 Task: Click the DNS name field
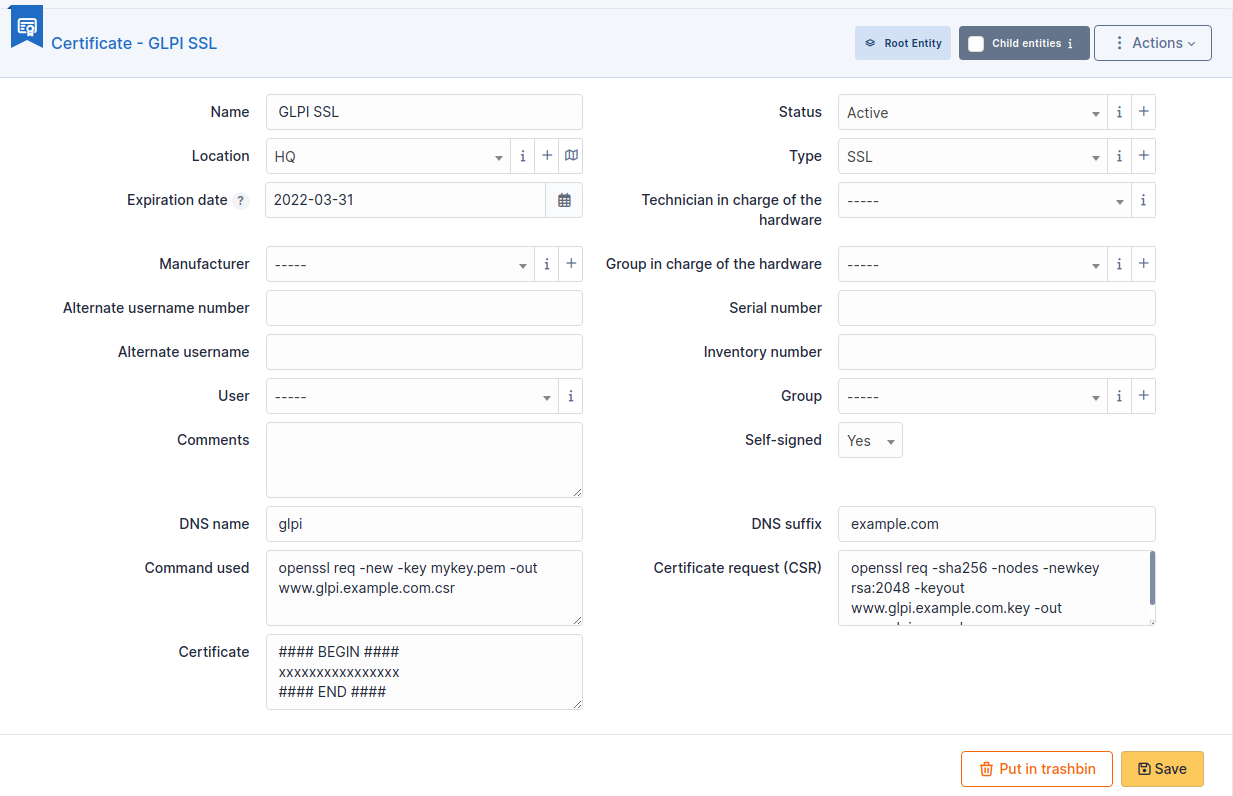[x=424, y=524]
